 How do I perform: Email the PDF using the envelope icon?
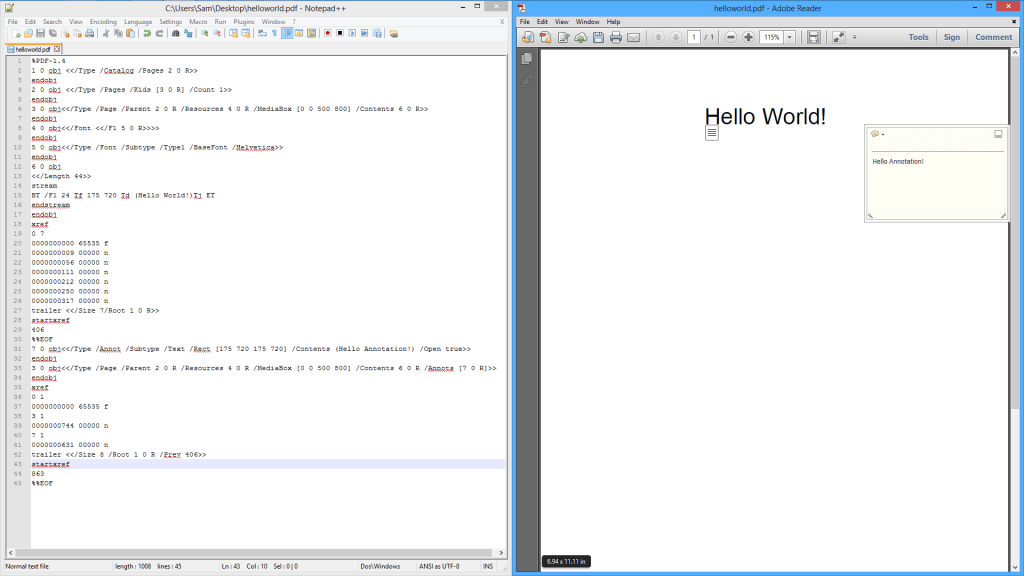(632, 38)
